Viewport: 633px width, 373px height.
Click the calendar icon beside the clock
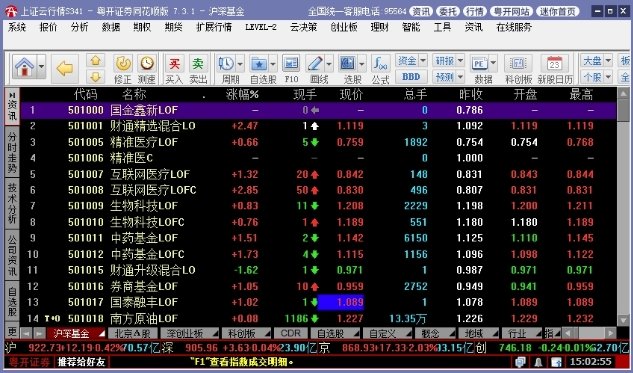(556, 362)
